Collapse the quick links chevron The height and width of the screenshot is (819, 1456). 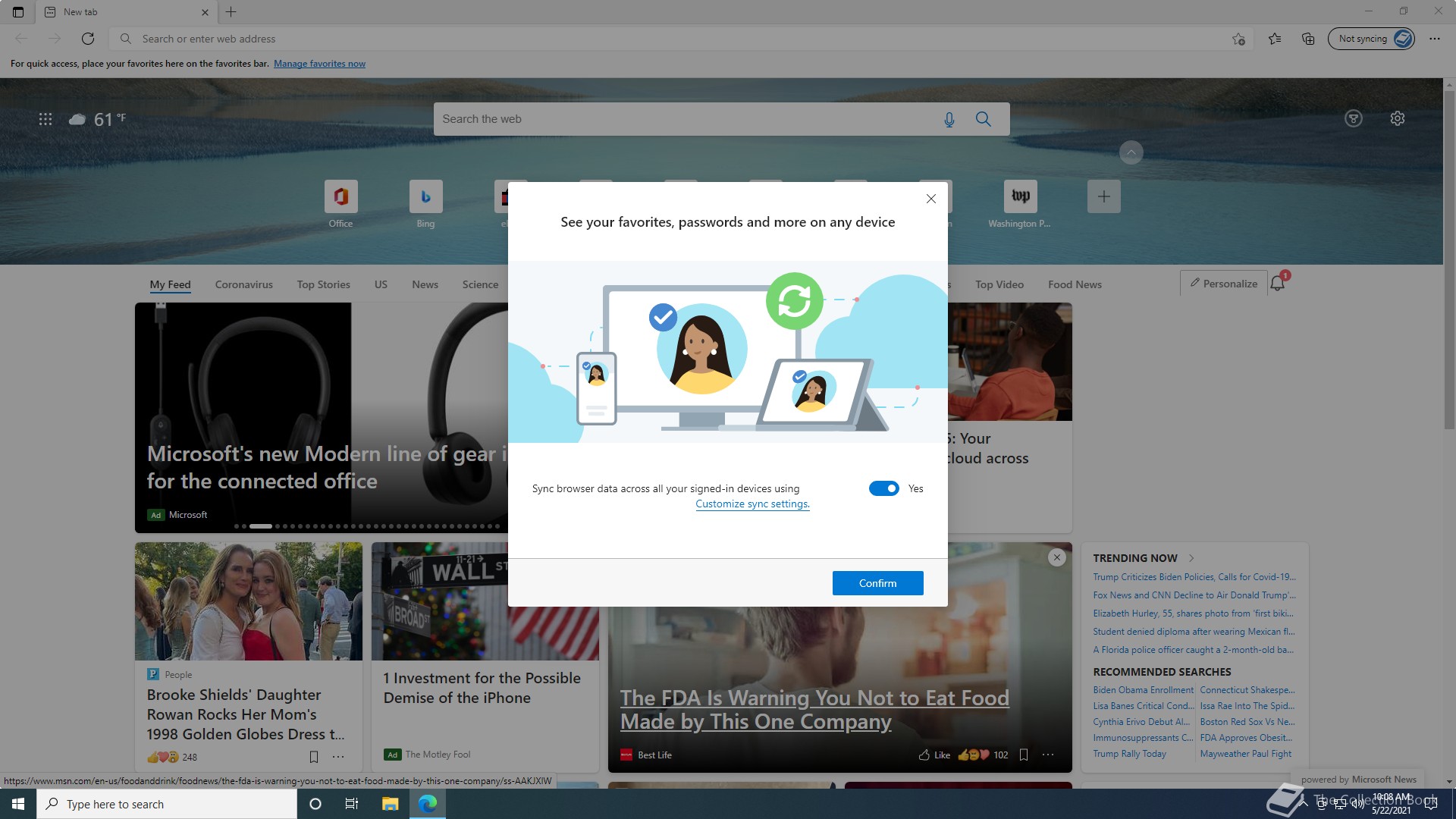[1131, 152]
